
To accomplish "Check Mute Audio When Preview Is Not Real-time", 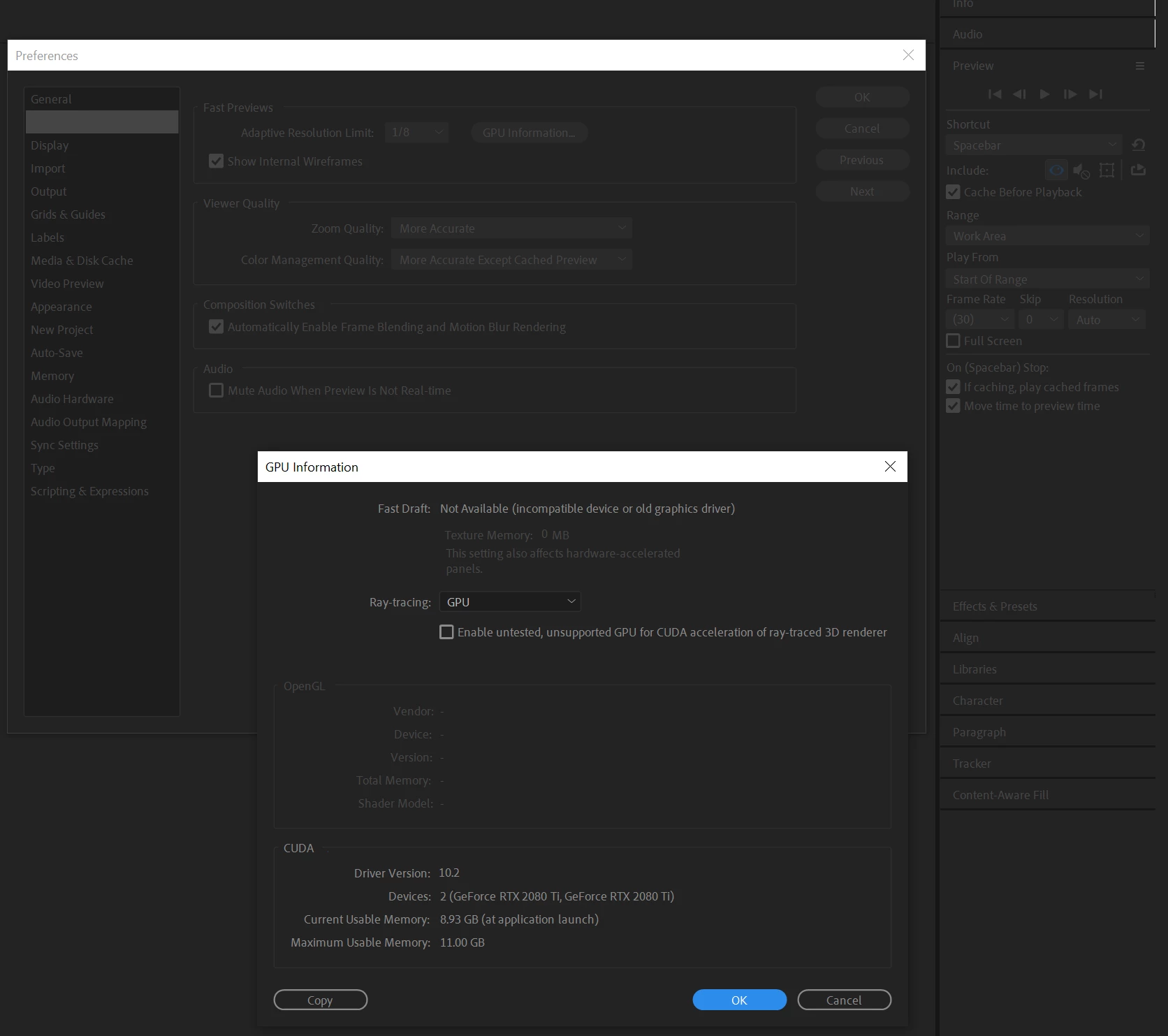I will (217, 391).
